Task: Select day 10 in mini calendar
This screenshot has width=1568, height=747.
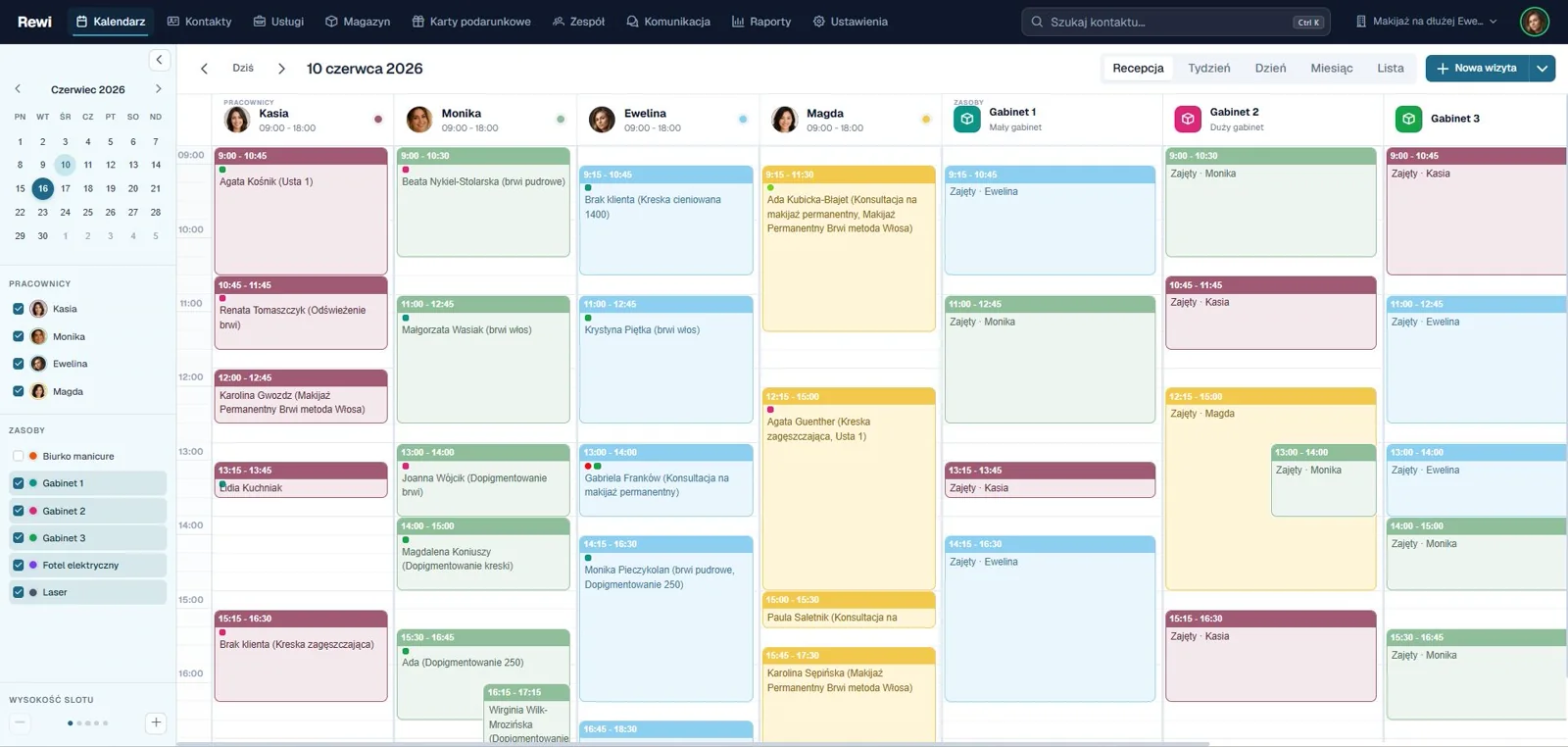Action: pos(65,165)
